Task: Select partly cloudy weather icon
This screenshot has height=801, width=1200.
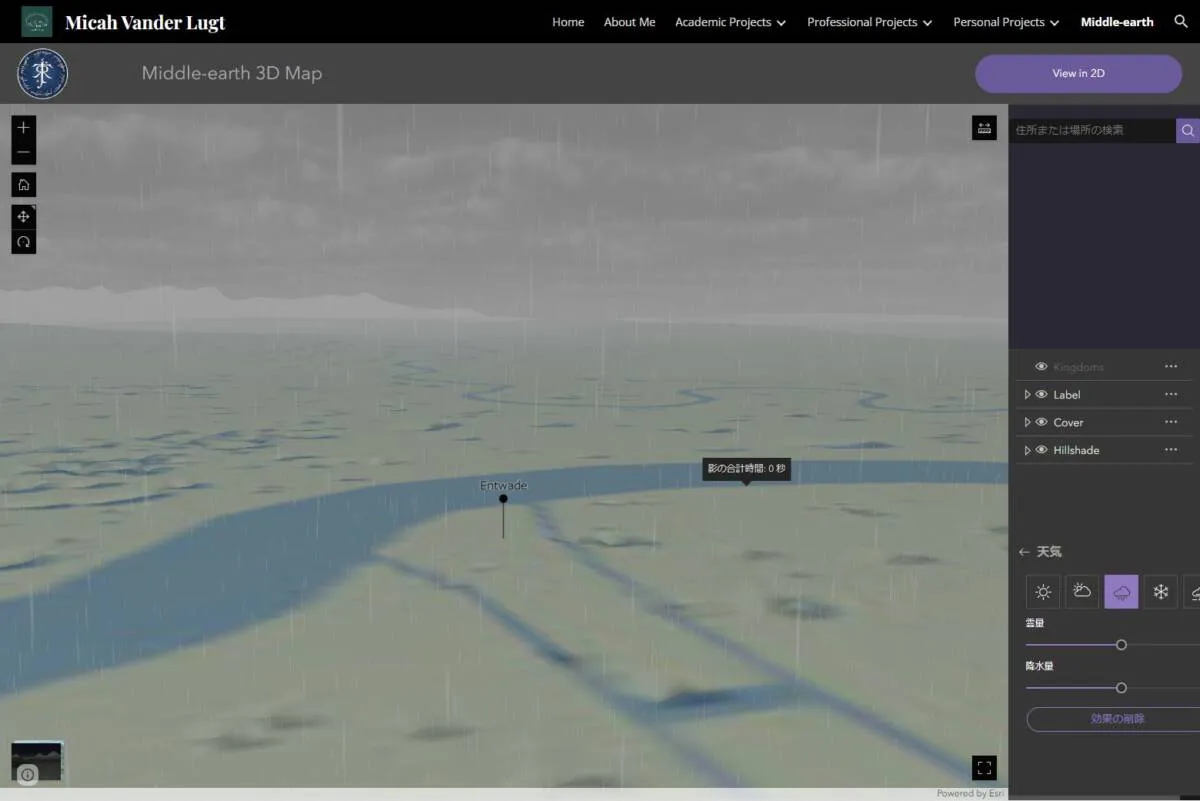Action: click(x=1082, y=592)
